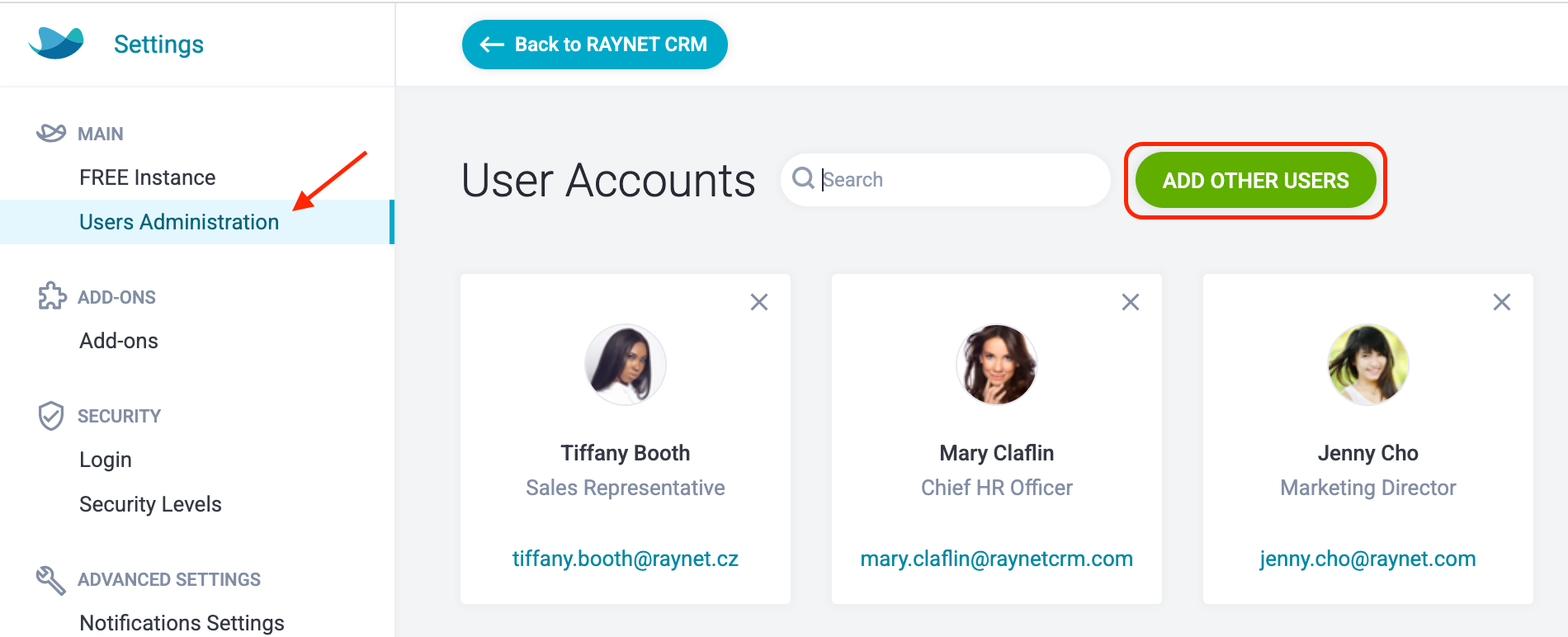Open jenny.cho@raynet.com email link
1568x637 pixels.
[x=1368, y=559]
